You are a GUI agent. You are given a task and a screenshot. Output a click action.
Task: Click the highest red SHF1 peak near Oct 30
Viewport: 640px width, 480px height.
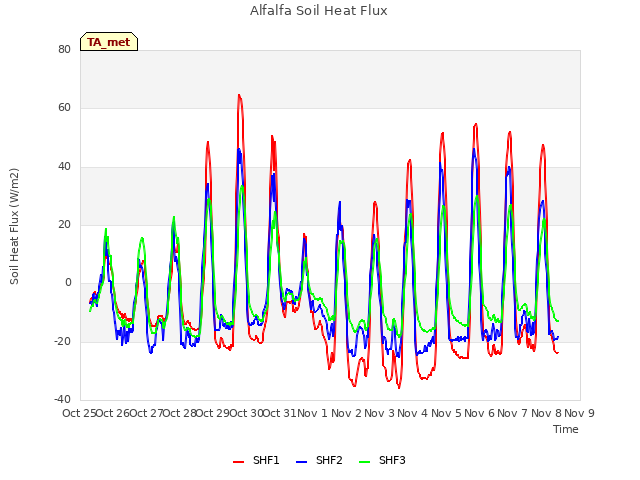tap(239, 95)
